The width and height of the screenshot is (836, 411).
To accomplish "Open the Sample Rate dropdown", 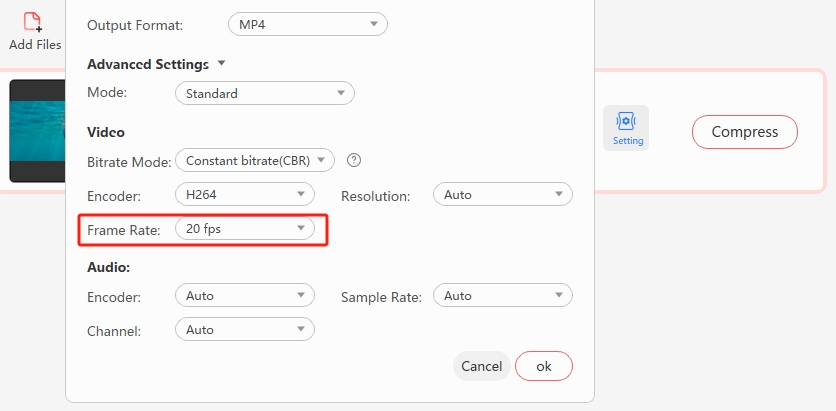I will (502, 296).
